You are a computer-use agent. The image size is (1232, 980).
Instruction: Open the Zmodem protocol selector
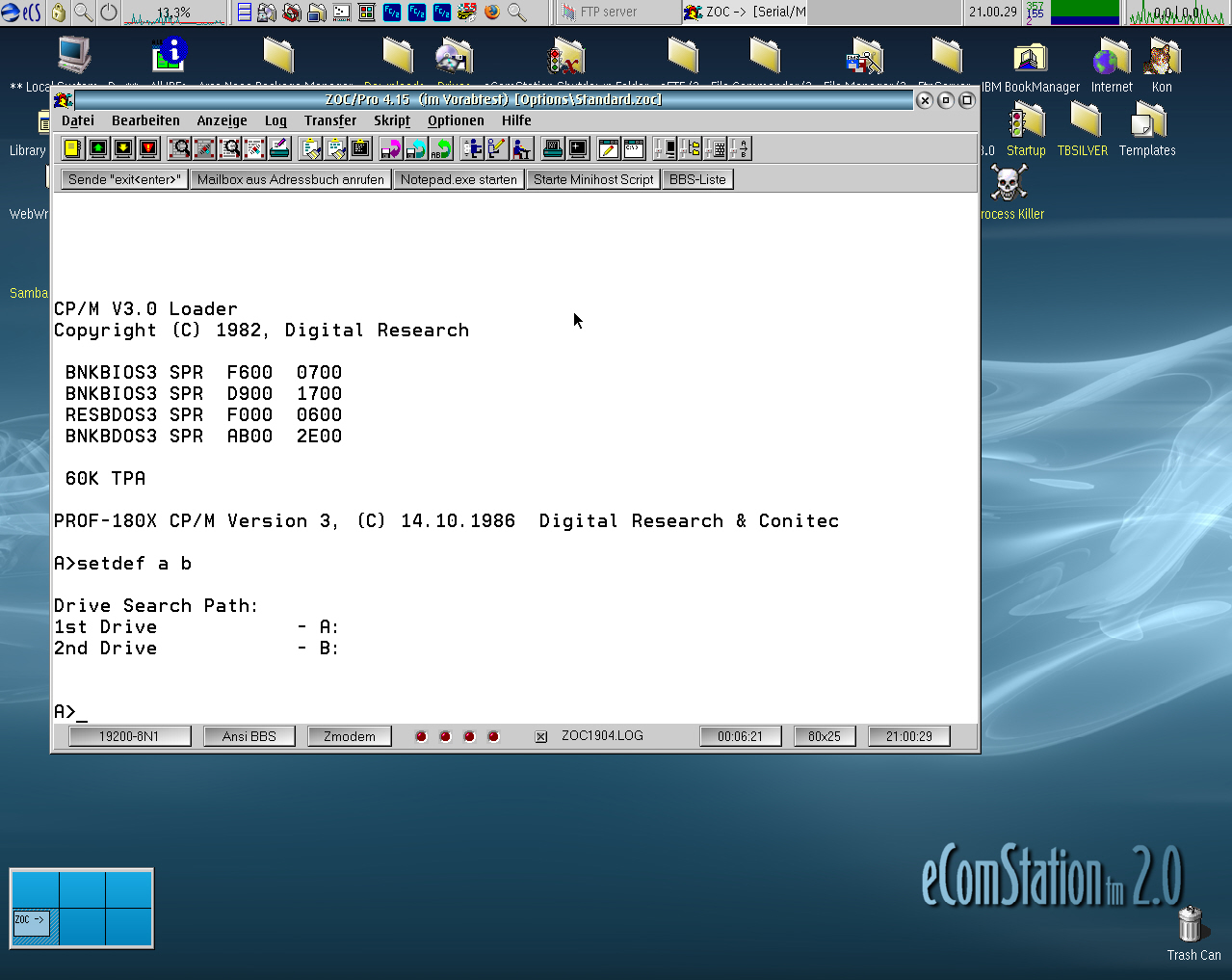pos(349,736)
